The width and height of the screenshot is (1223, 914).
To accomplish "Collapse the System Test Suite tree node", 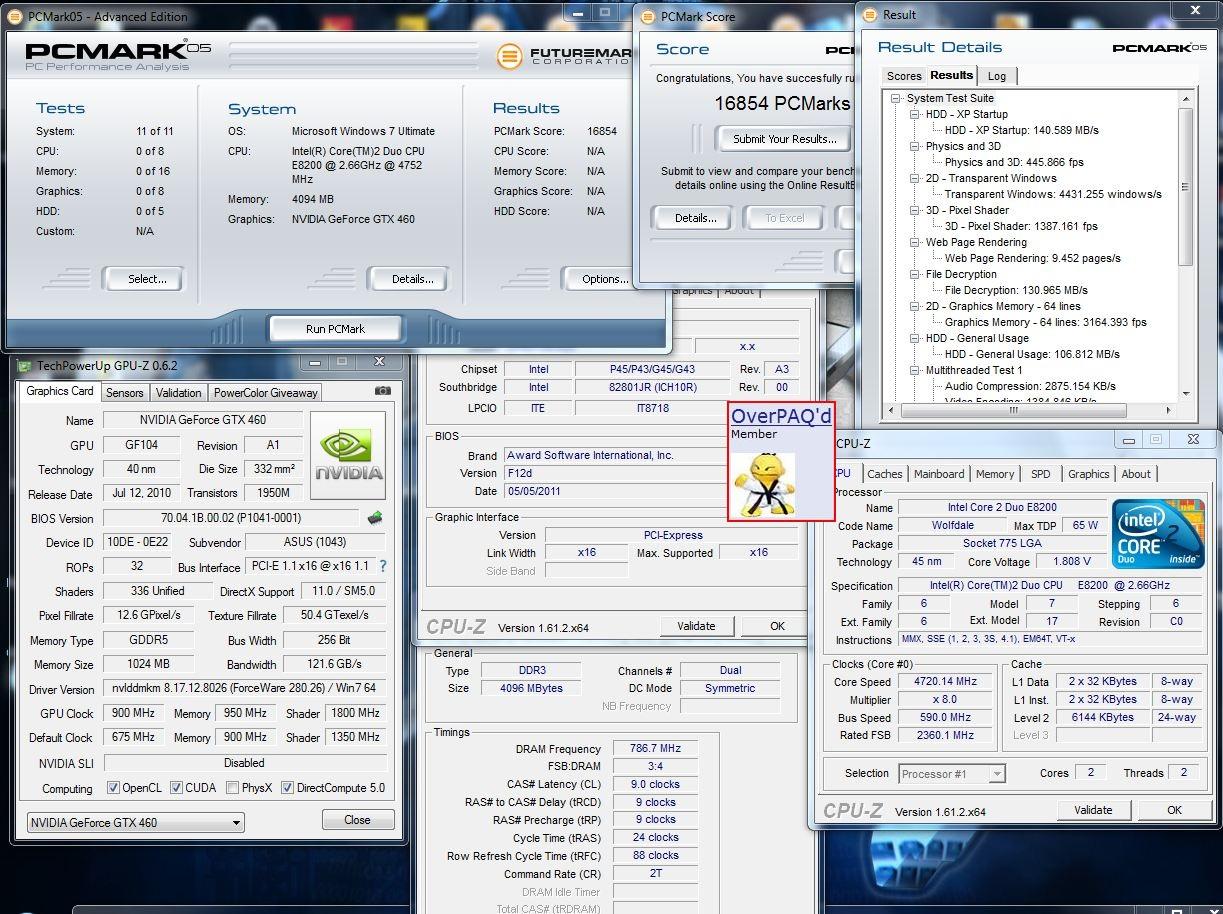I will (x=895, y=98).
